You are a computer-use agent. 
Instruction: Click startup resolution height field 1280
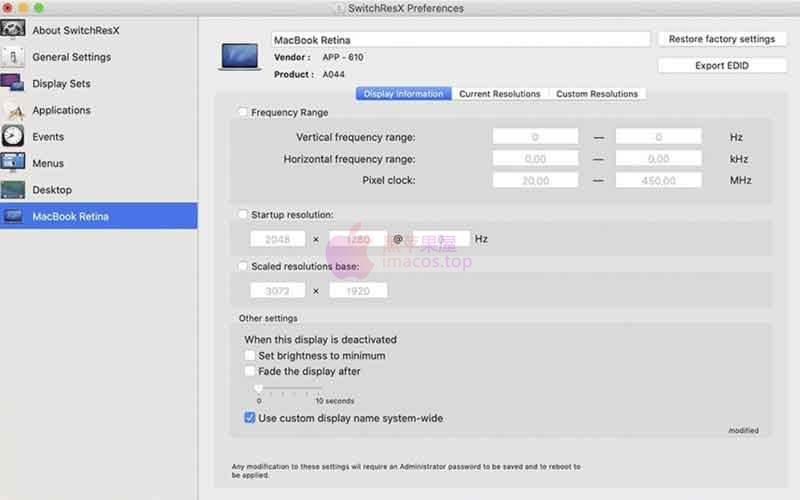tap(358, 239)
